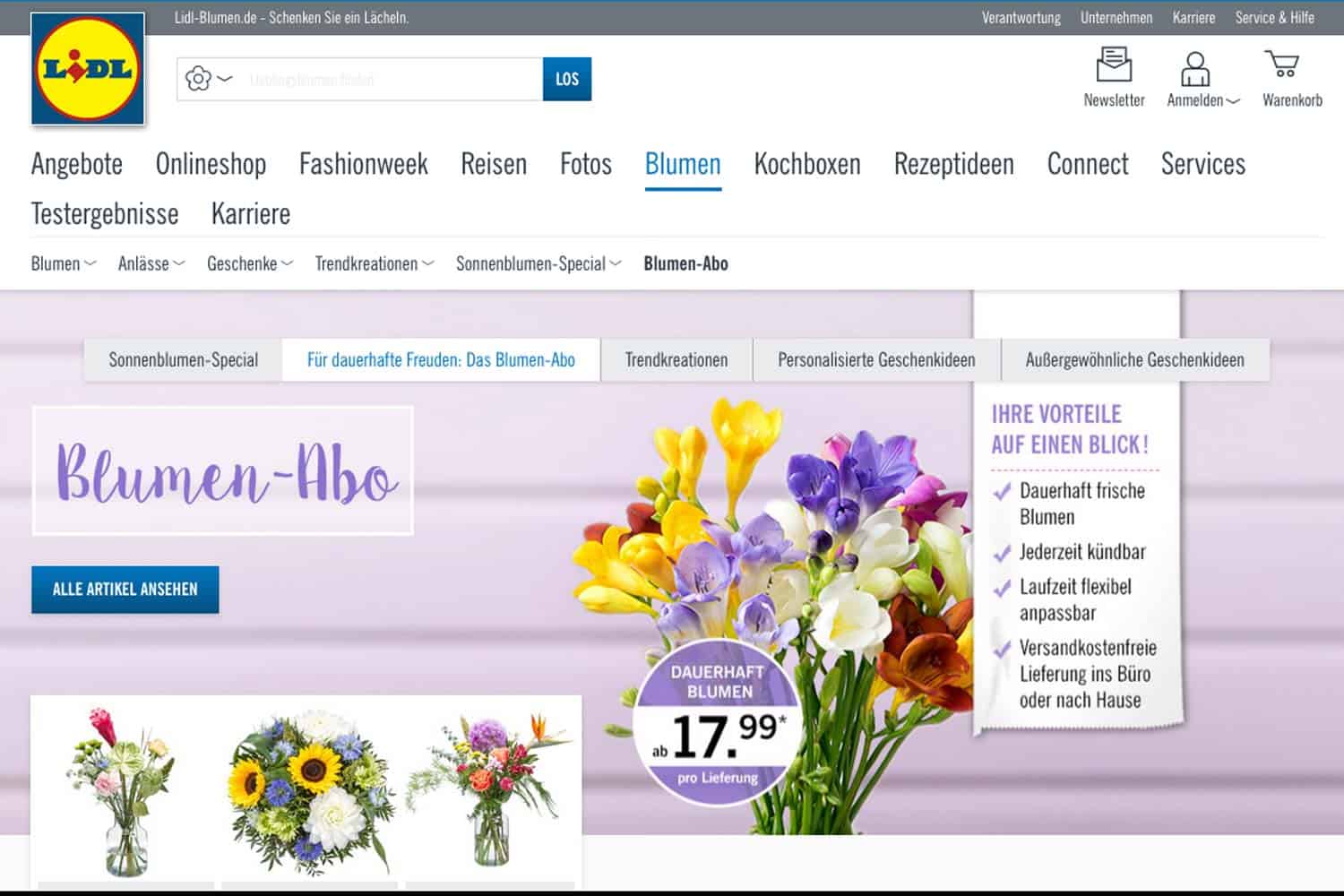Viewport: 1344px width, 896px height.
Task: Click 'Dauerhaft frische Blumen' advantage text
Action: [1082, 504]
